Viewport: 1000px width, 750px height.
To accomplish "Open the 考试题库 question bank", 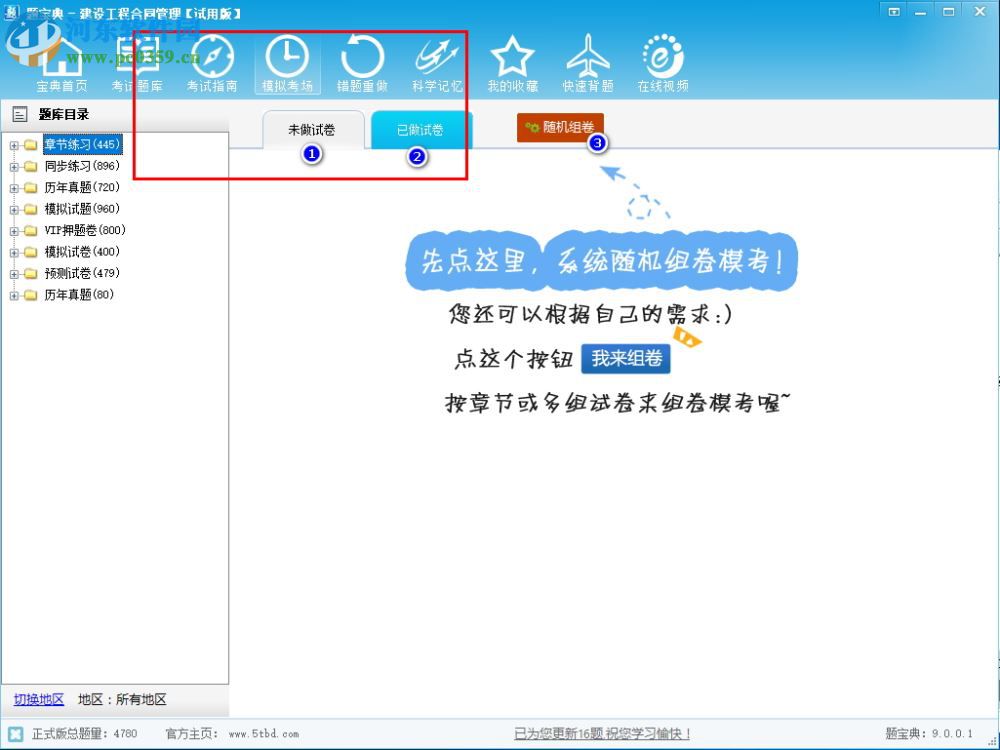I will pyautogui.click(x=139, y=62).
